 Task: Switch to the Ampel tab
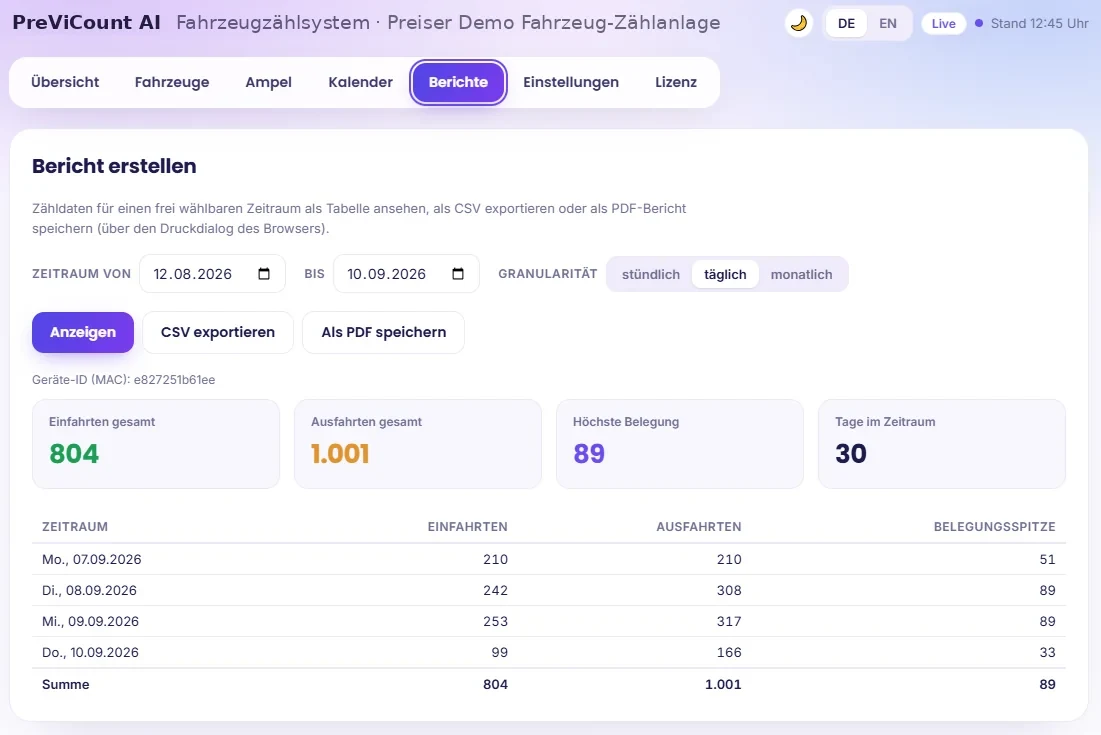tap(268, 82)
